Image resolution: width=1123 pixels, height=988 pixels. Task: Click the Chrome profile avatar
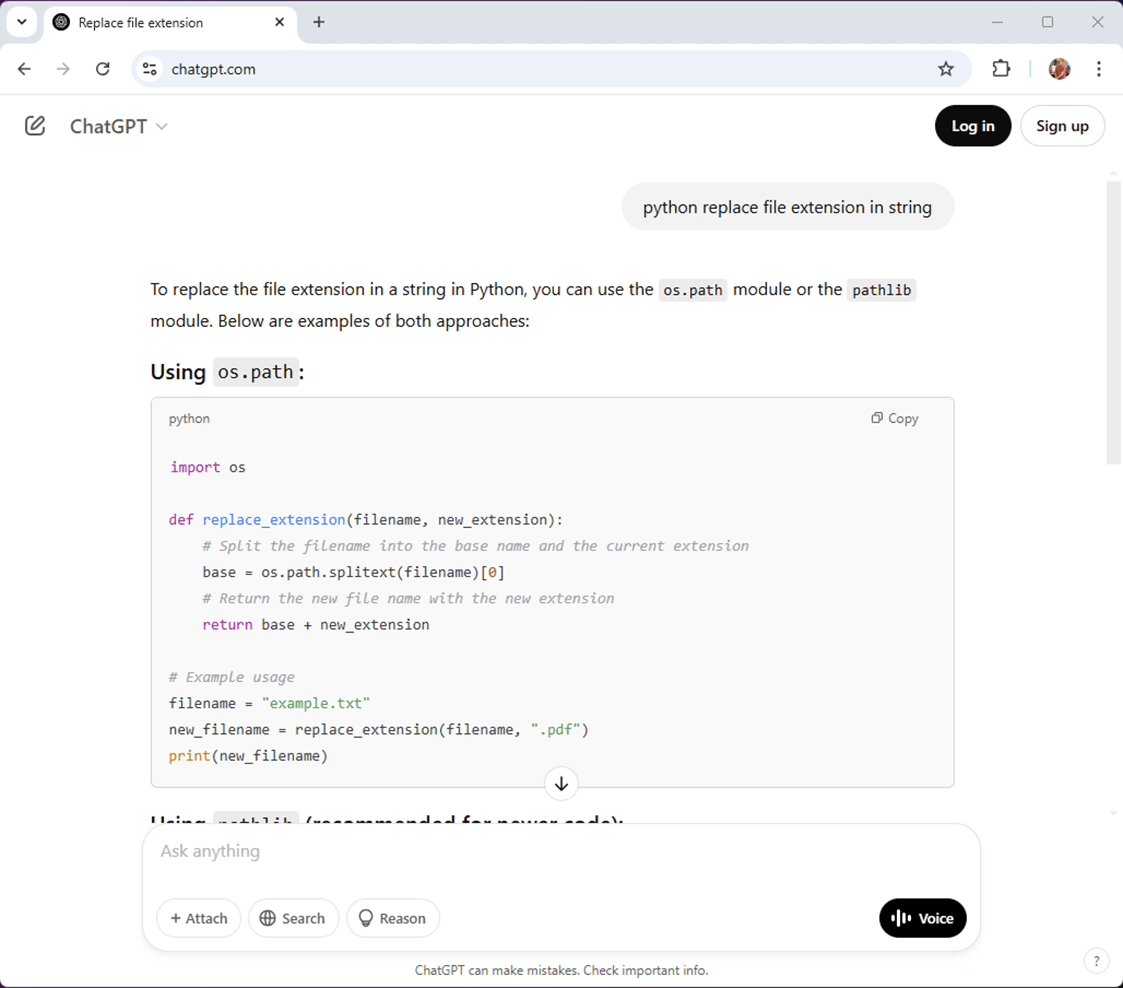tap(1059, 69)
